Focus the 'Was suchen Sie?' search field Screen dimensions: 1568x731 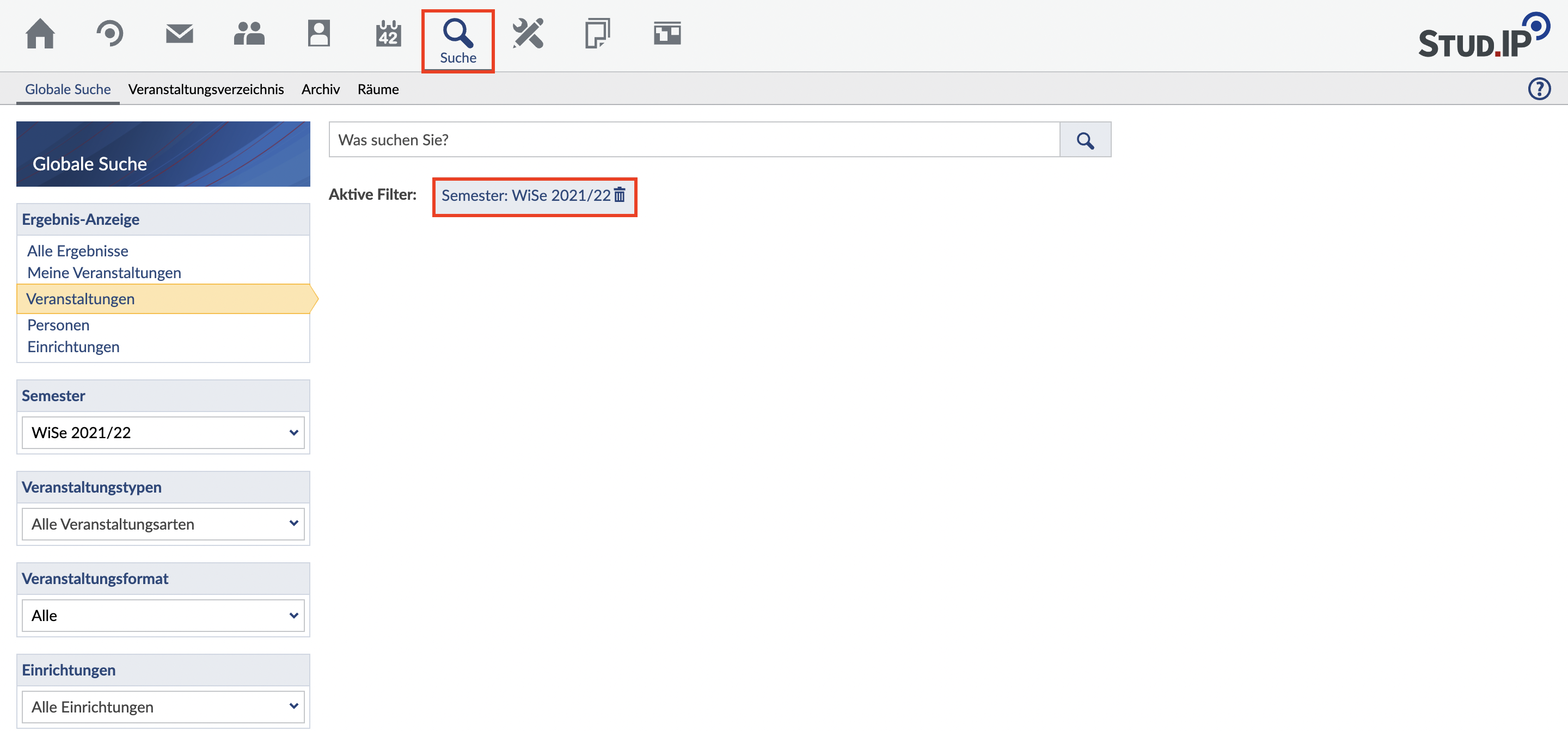pyautogui.click(x=694, y=140)
